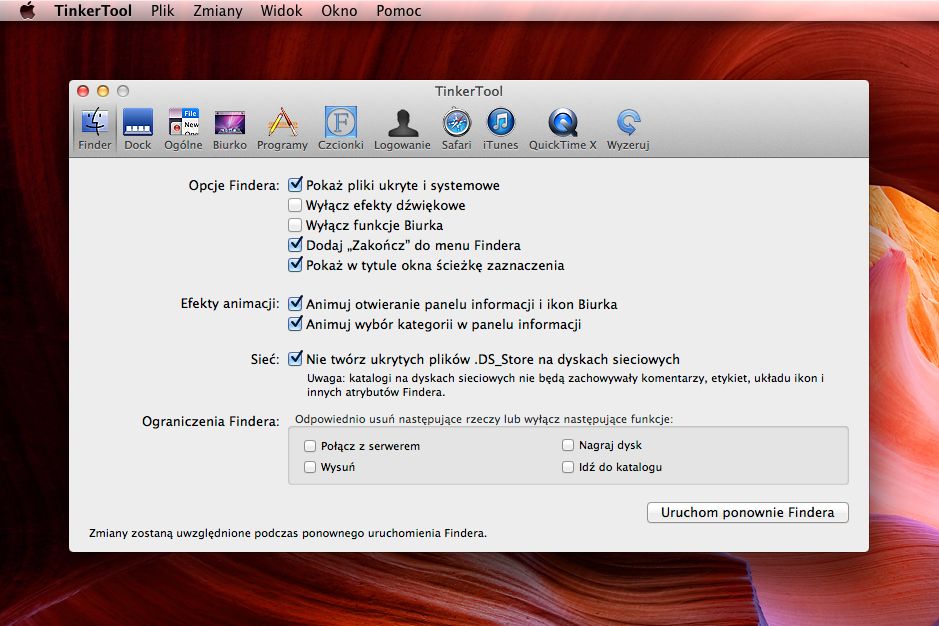Toggle Pokaż w tytule okna ścieżkę zaznaczenia

coord(295,264)
